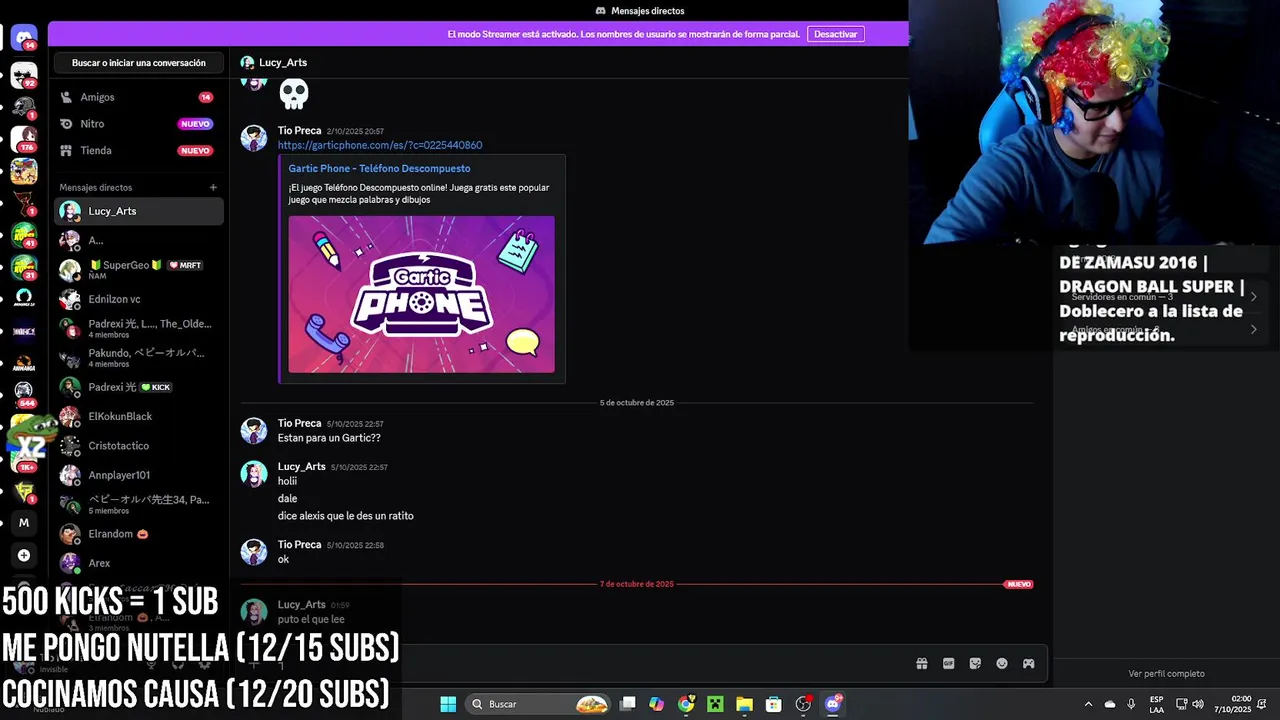Click Tio Preca avatar beside Estan para un Gartic

coord(254,431)
